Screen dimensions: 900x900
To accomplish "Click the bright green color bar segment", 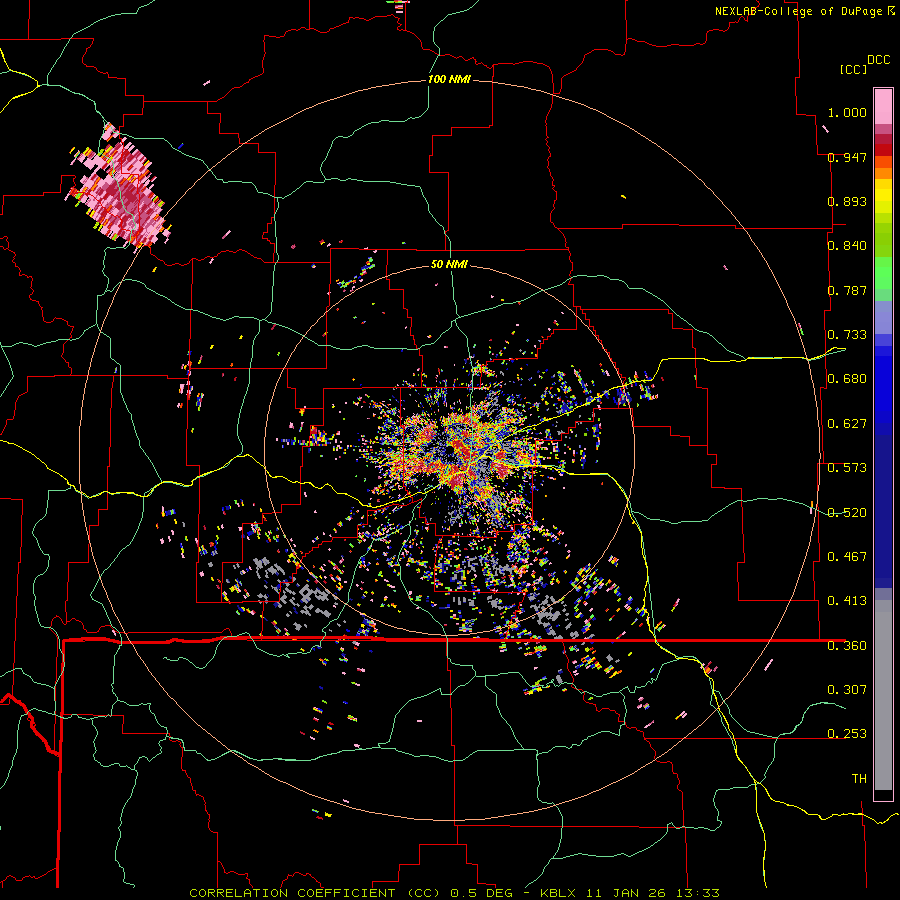I will pyautogui.click(x=883, y=273).
